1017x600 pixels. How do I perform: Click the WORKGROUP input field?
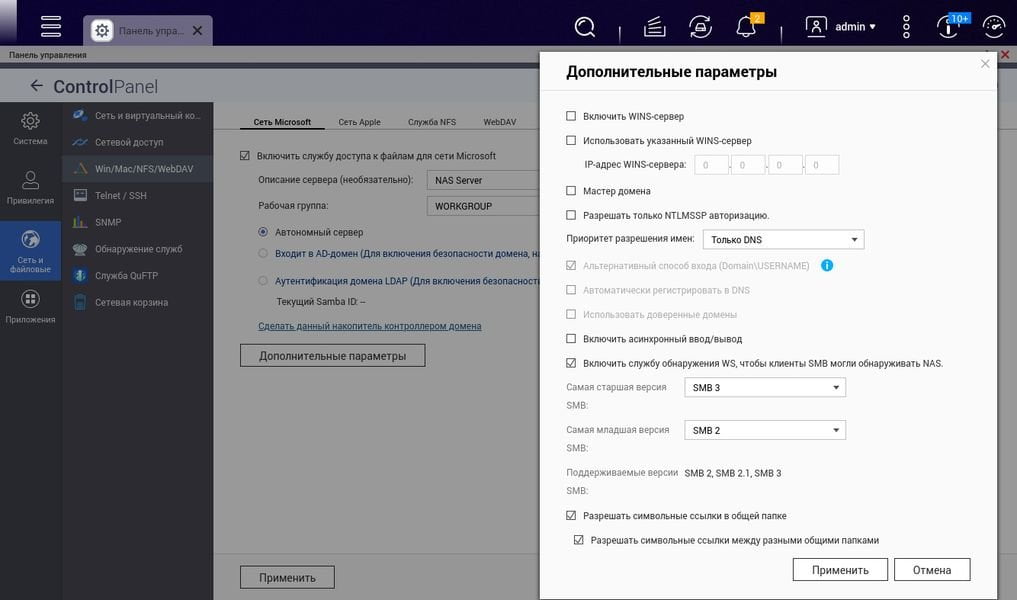click(x=483, y=206)
